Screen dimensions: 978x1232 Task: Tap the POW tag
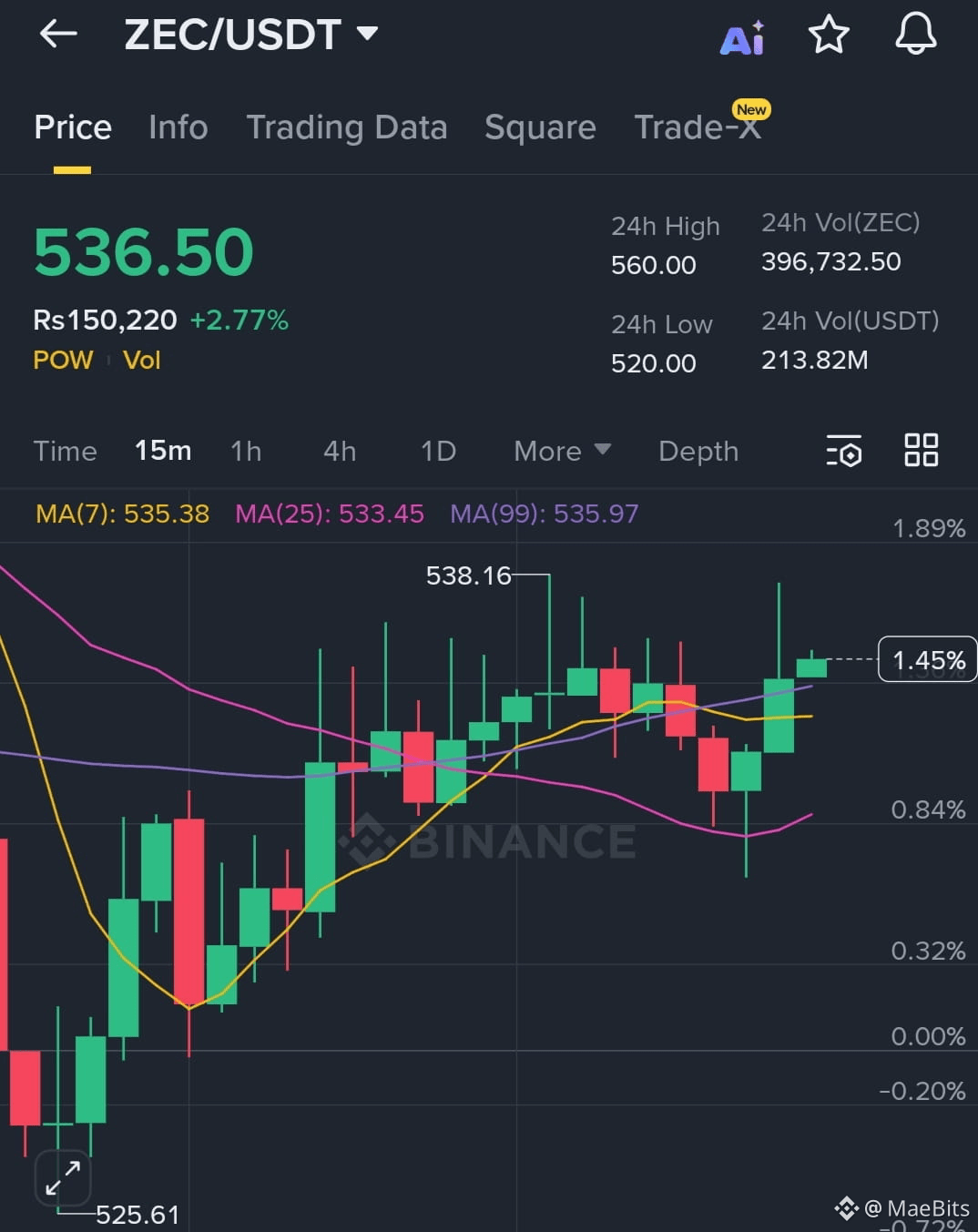(x=63, y=360)
